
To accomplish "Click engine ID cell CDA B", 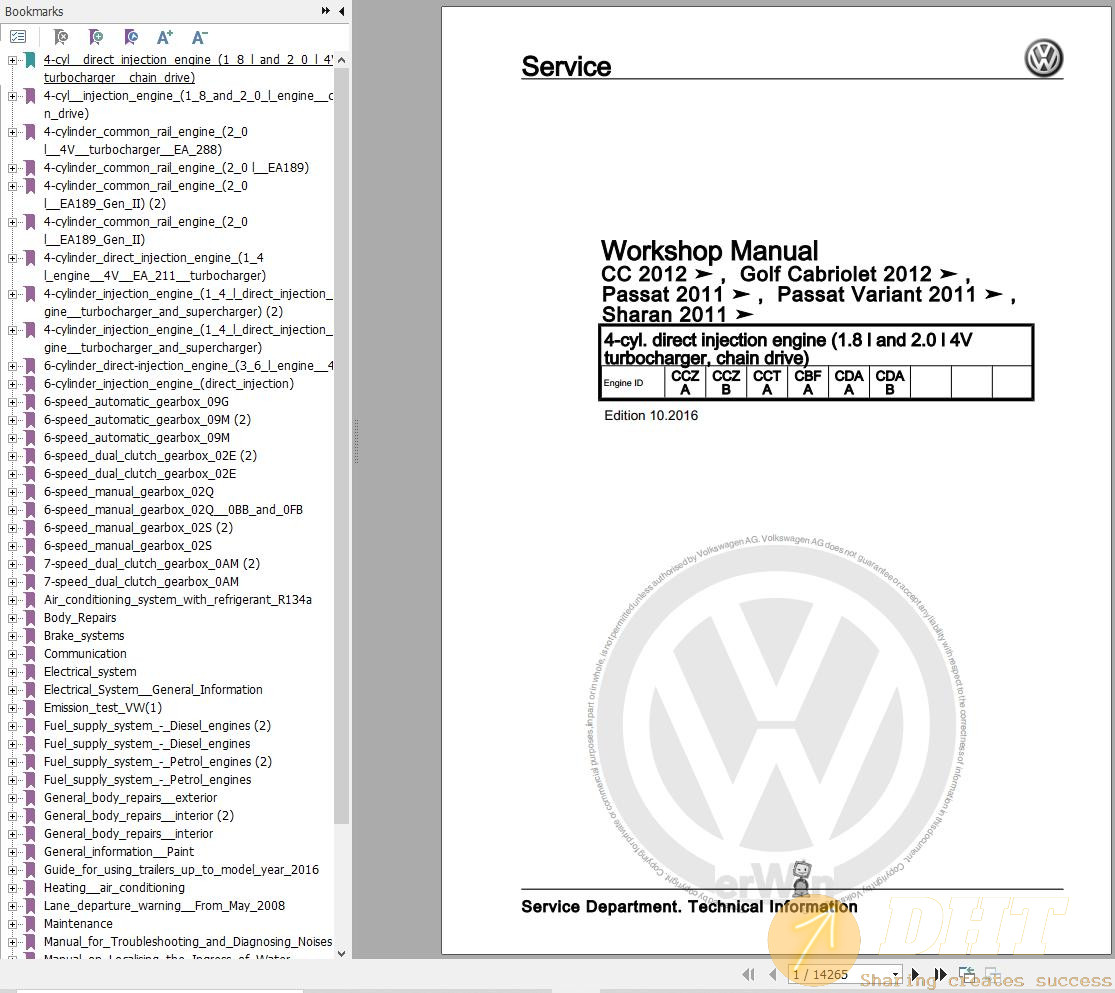I will pos(890,382).
